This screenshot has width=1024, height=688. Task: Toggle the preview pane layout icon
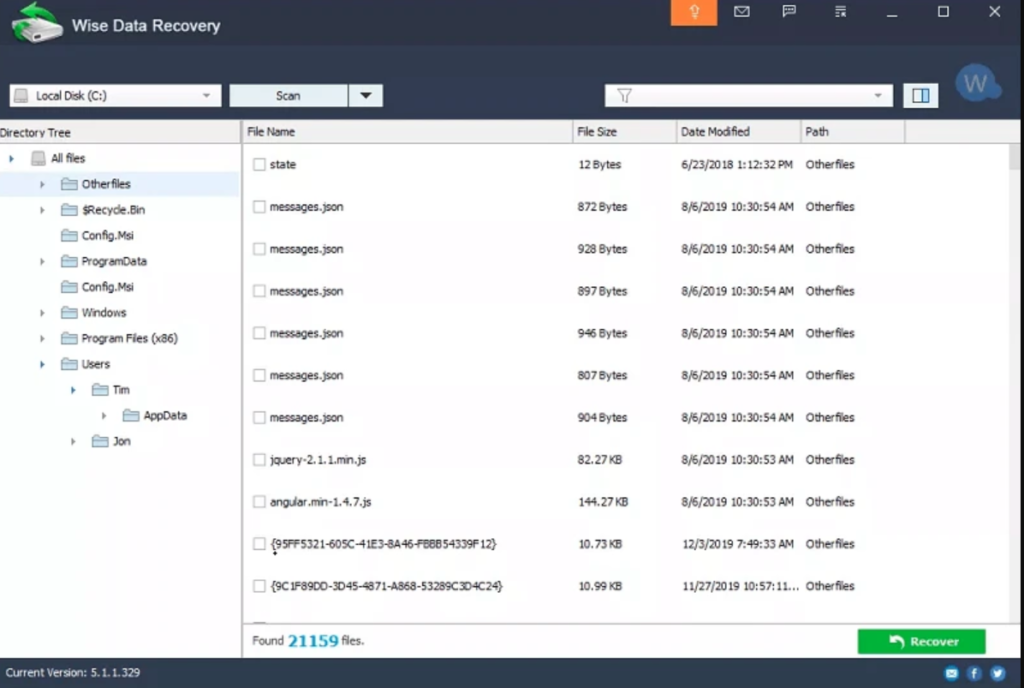(920, 96)
